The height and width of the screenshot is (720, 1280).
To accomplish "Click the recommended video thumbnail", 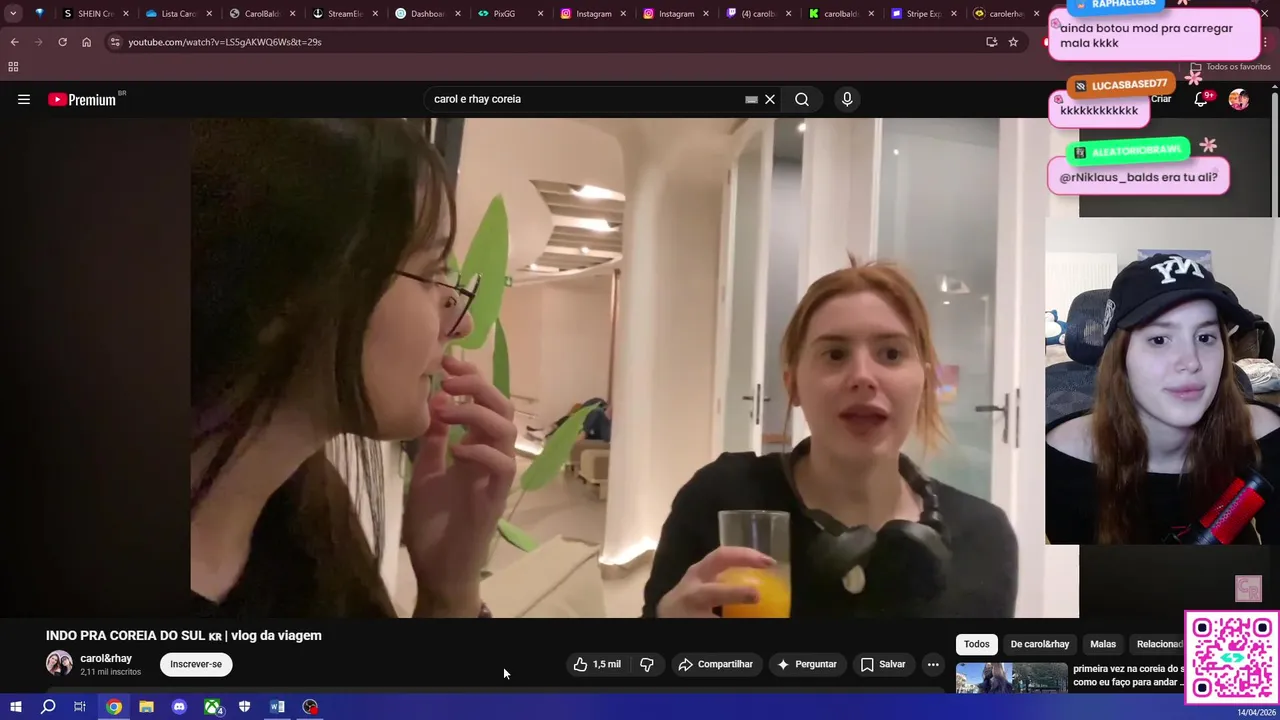I will [x=1011, y=678].
